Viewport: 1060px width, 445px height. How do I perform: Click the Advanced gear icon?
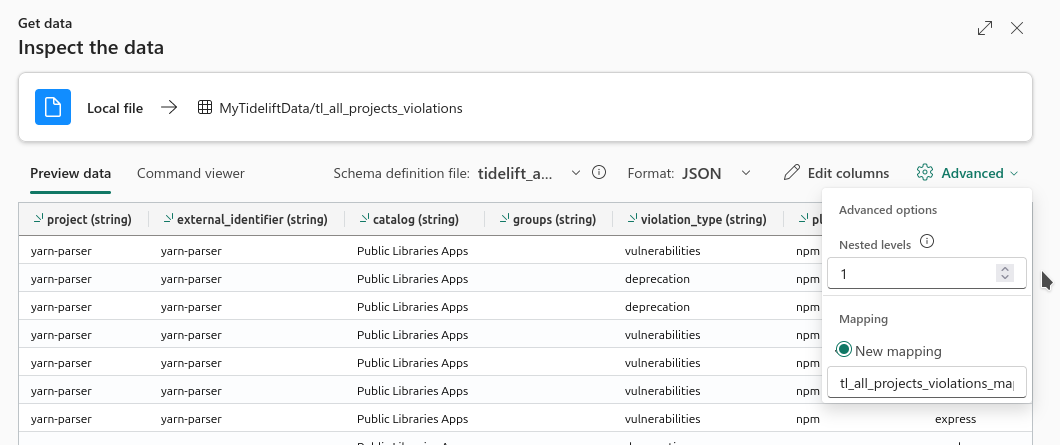tap(925, 172)
